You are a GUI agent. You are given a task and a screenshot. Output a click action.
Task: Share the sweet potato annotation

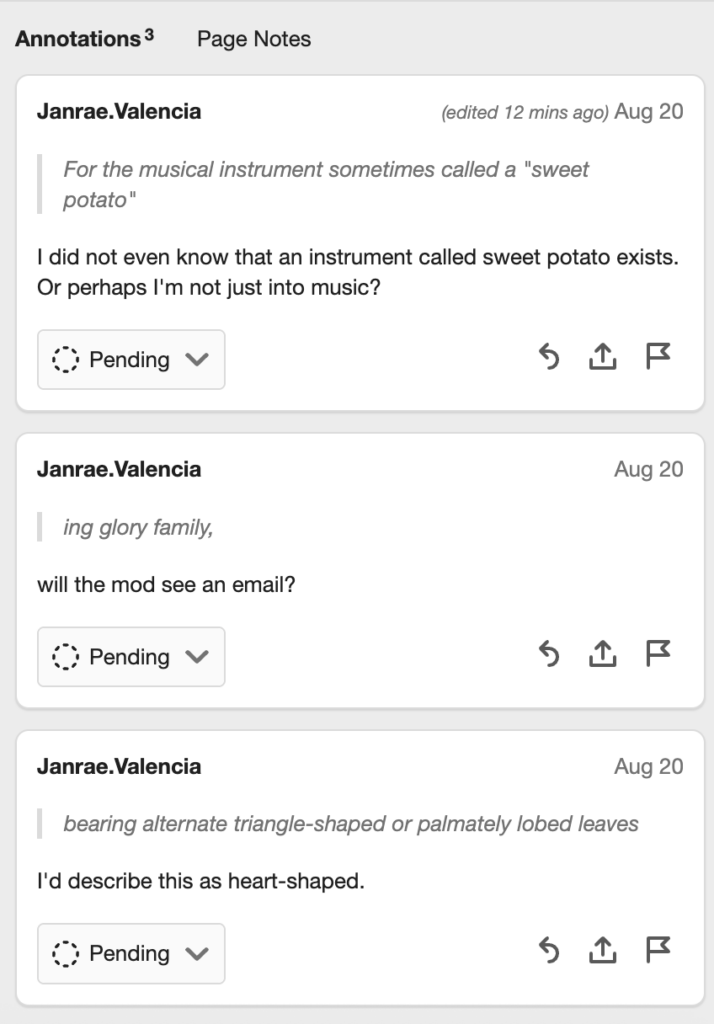(x=603, y=357)
